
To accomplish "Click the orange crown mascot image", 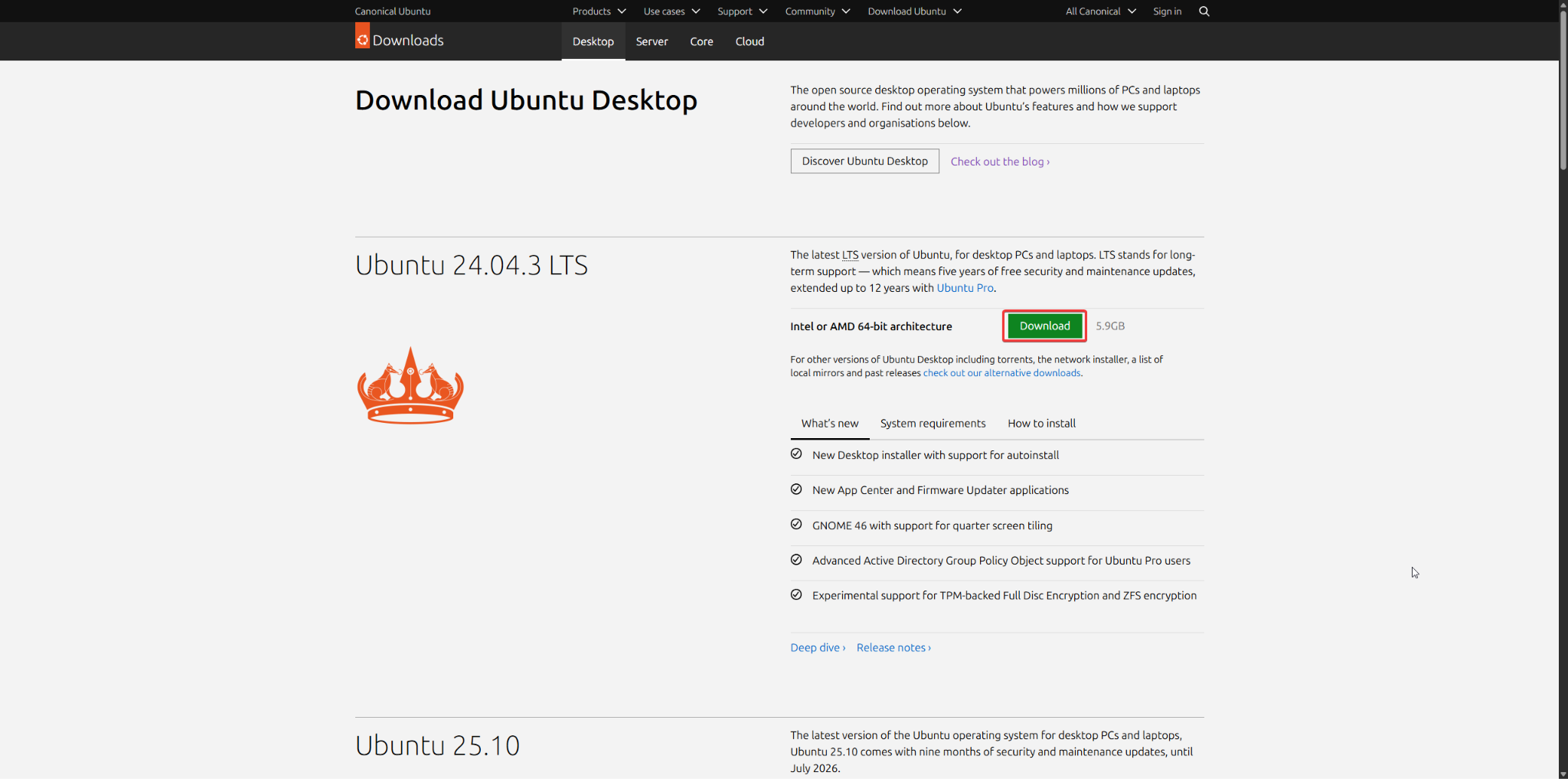I will coord(410,386).
